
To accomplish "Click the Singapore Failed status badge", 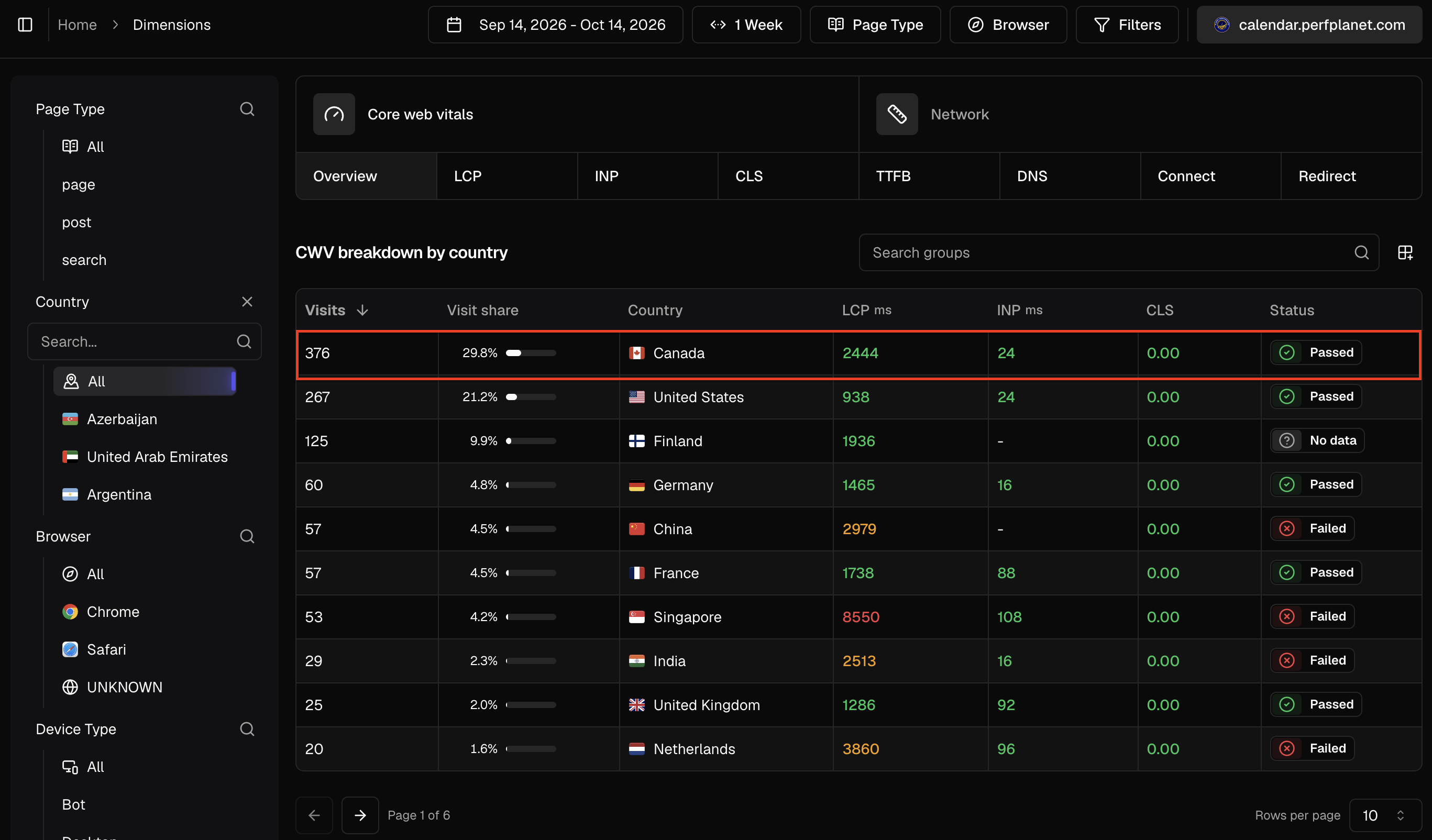I will 1312,616.
